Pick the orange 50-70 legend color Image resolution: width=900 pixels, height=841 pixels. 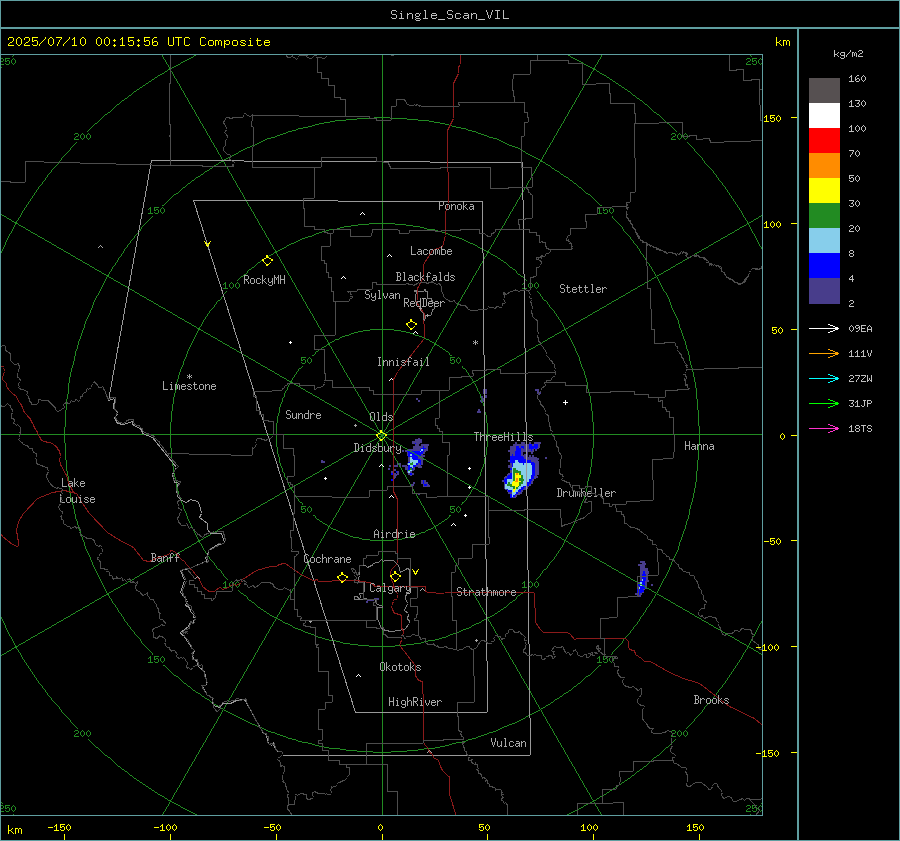point(824,166)
